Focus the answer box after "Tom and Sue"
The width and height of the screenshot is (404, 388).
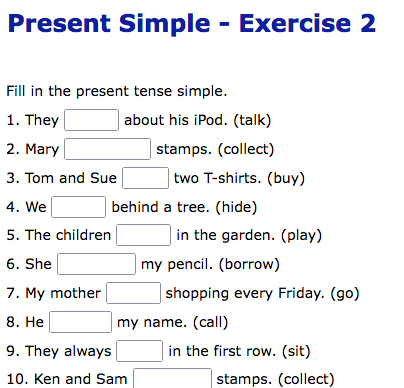pos(145,178)
